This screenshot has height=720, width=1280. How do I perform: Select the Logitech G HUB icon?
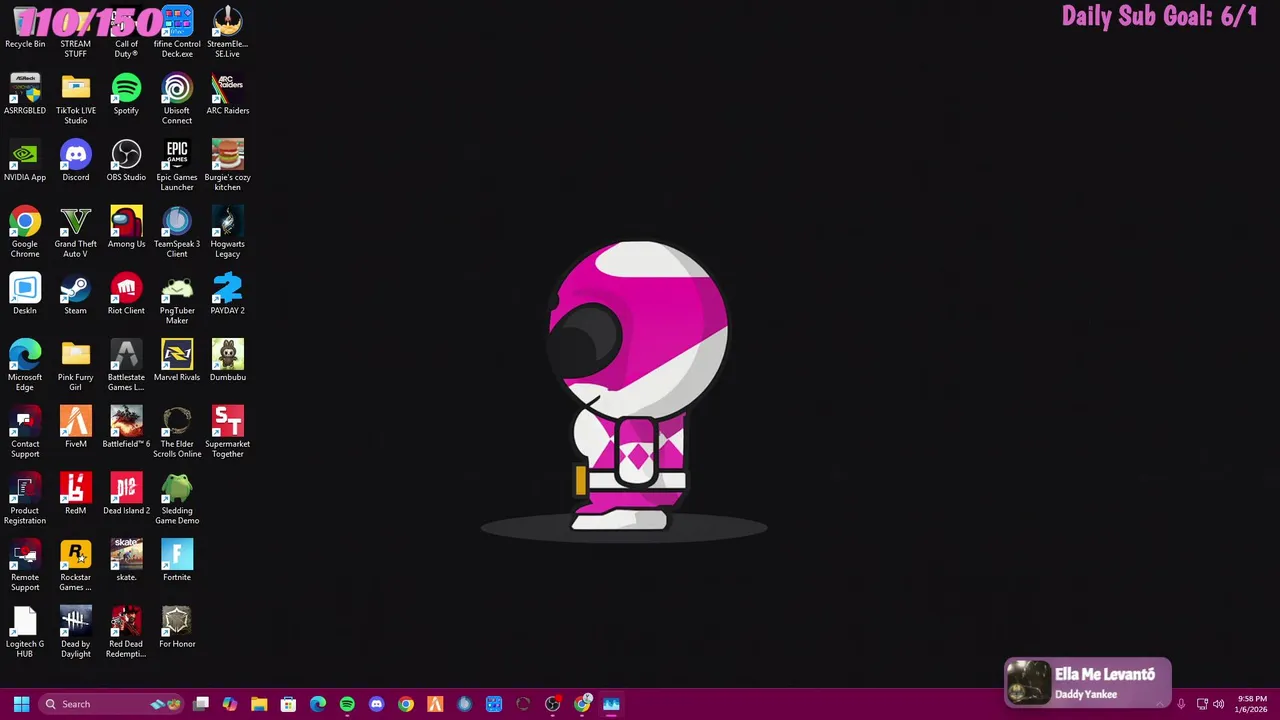coord(25,632)
